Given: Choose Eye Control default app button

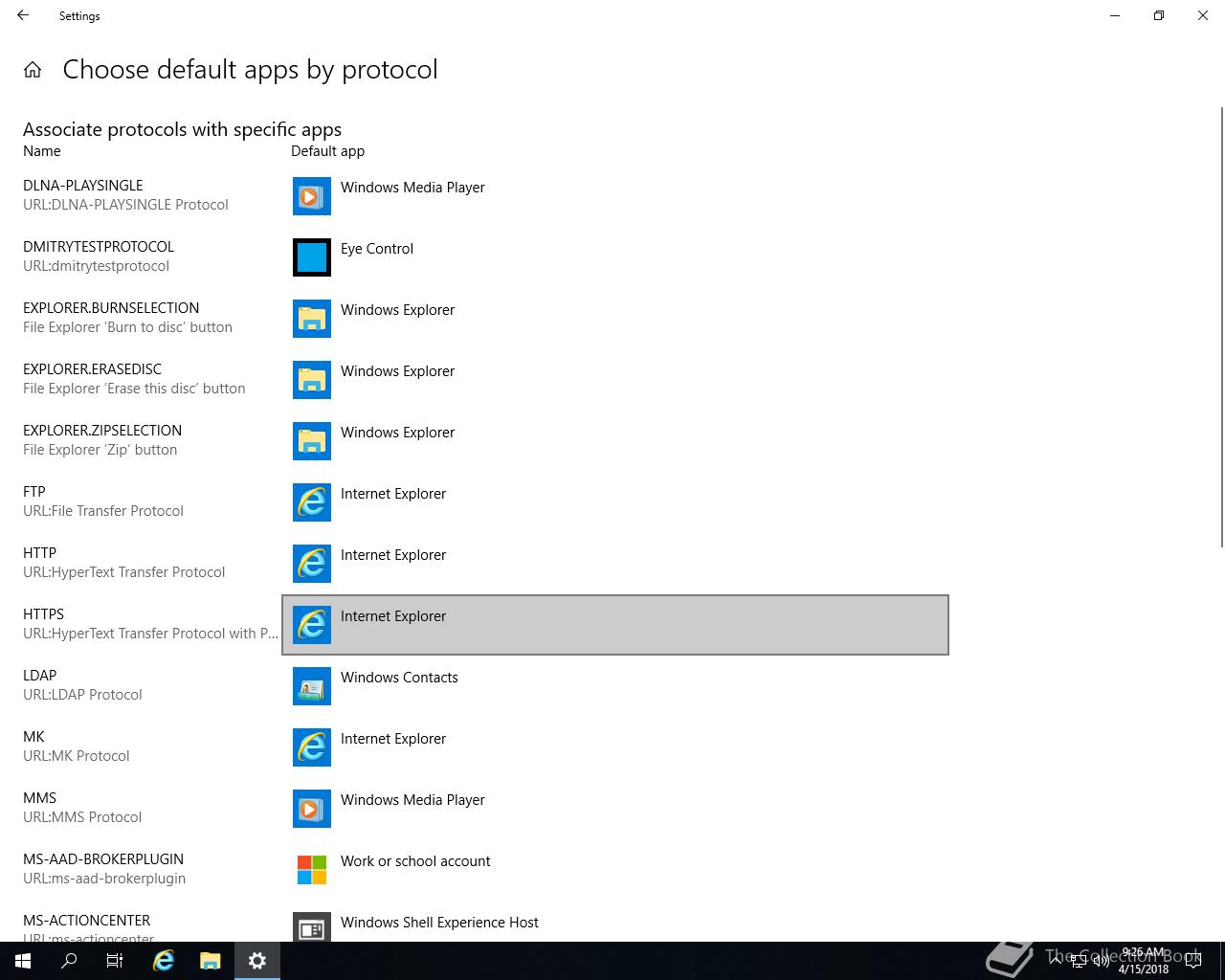Looking at the screenshot, I should click(x=615, y=257).
